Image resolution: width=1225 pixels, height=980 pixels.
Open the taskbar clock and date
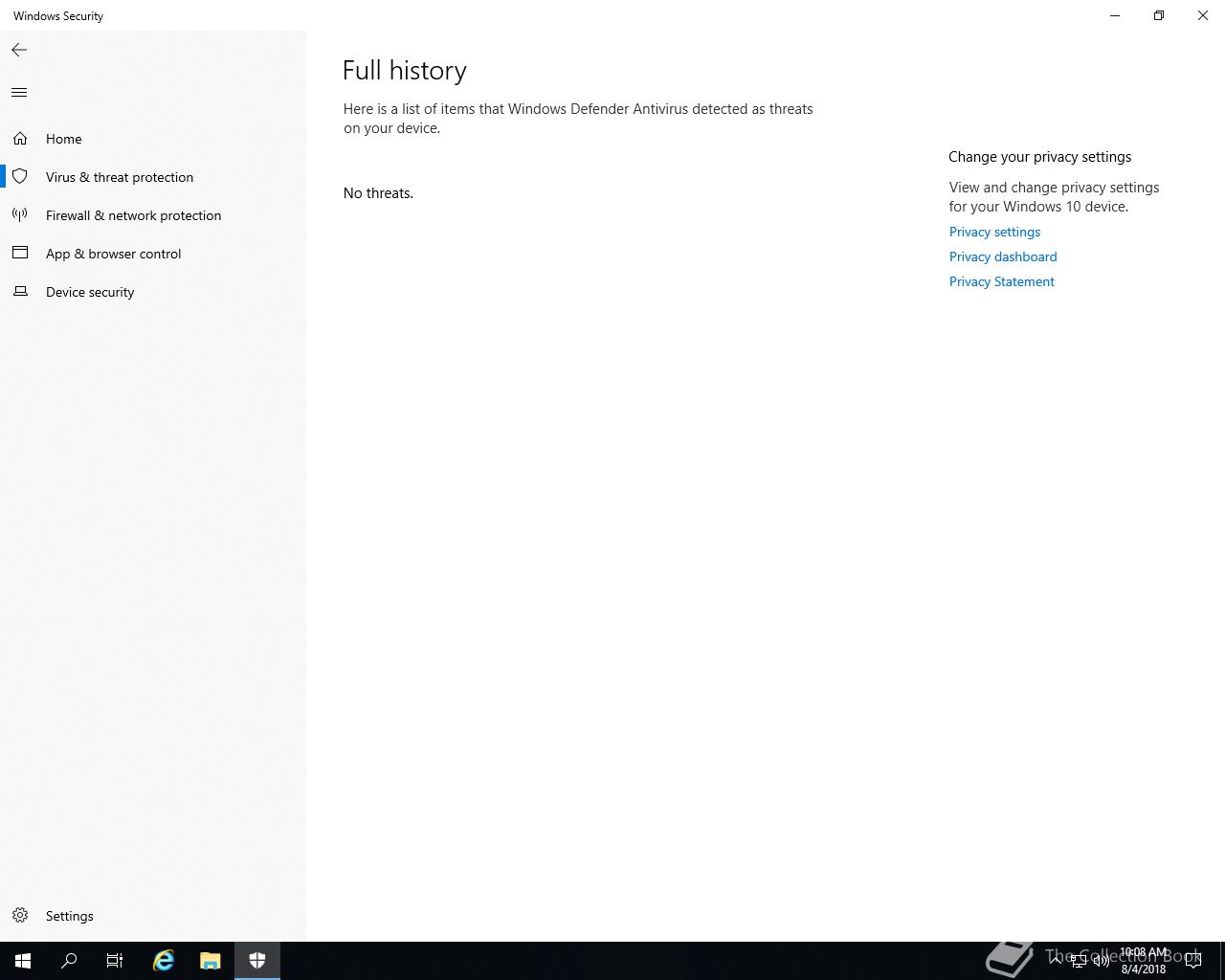1144,961
